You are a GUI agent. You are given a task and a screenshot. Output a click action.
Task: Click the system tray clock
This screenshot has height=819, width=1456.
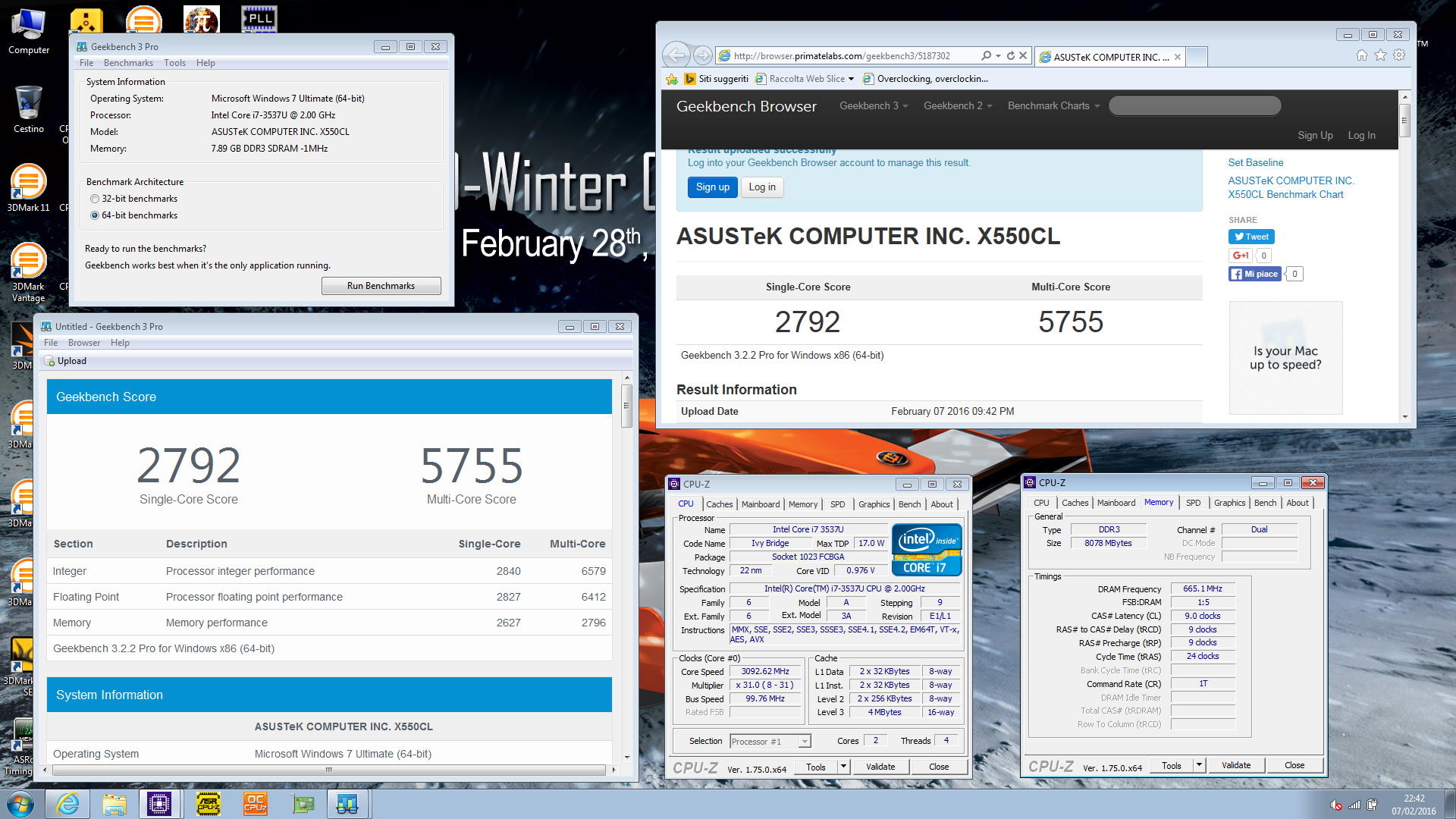(x=1414, y=805)
